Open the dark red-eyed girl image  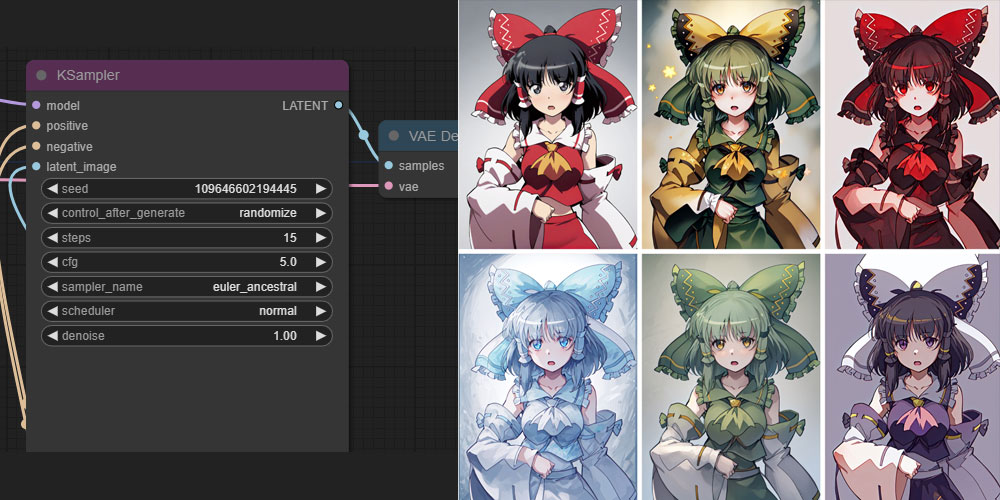coord(913,124)
